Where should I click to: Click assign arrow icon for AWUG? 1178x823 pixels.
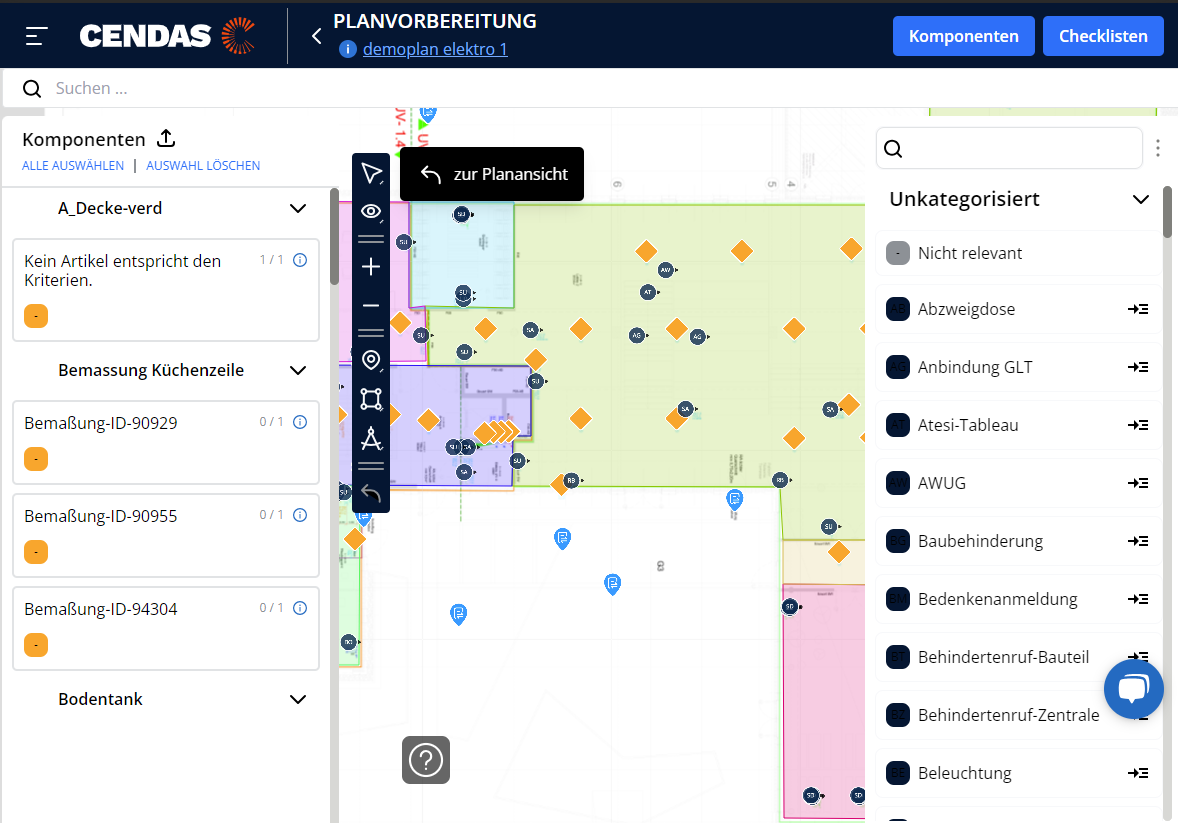1138,483
